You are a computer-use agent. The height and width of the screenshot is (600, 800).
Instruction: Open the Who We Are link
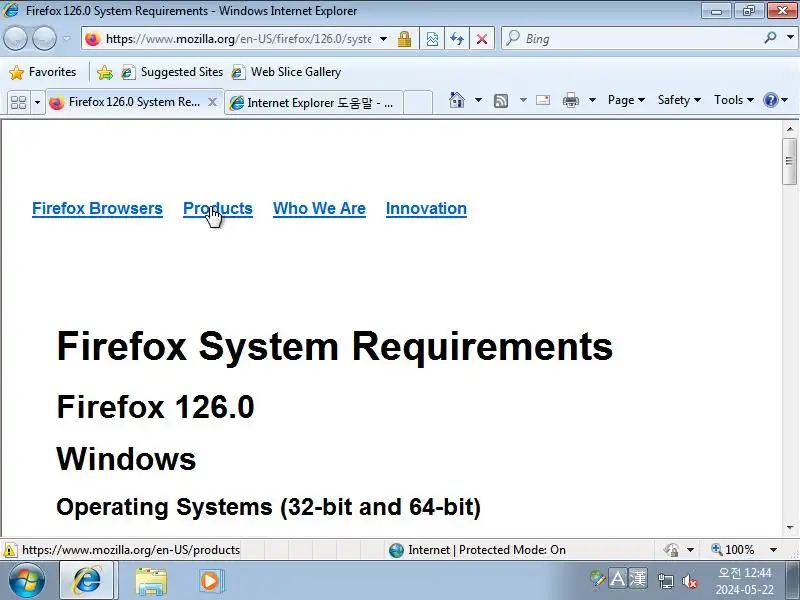(319, 209)
